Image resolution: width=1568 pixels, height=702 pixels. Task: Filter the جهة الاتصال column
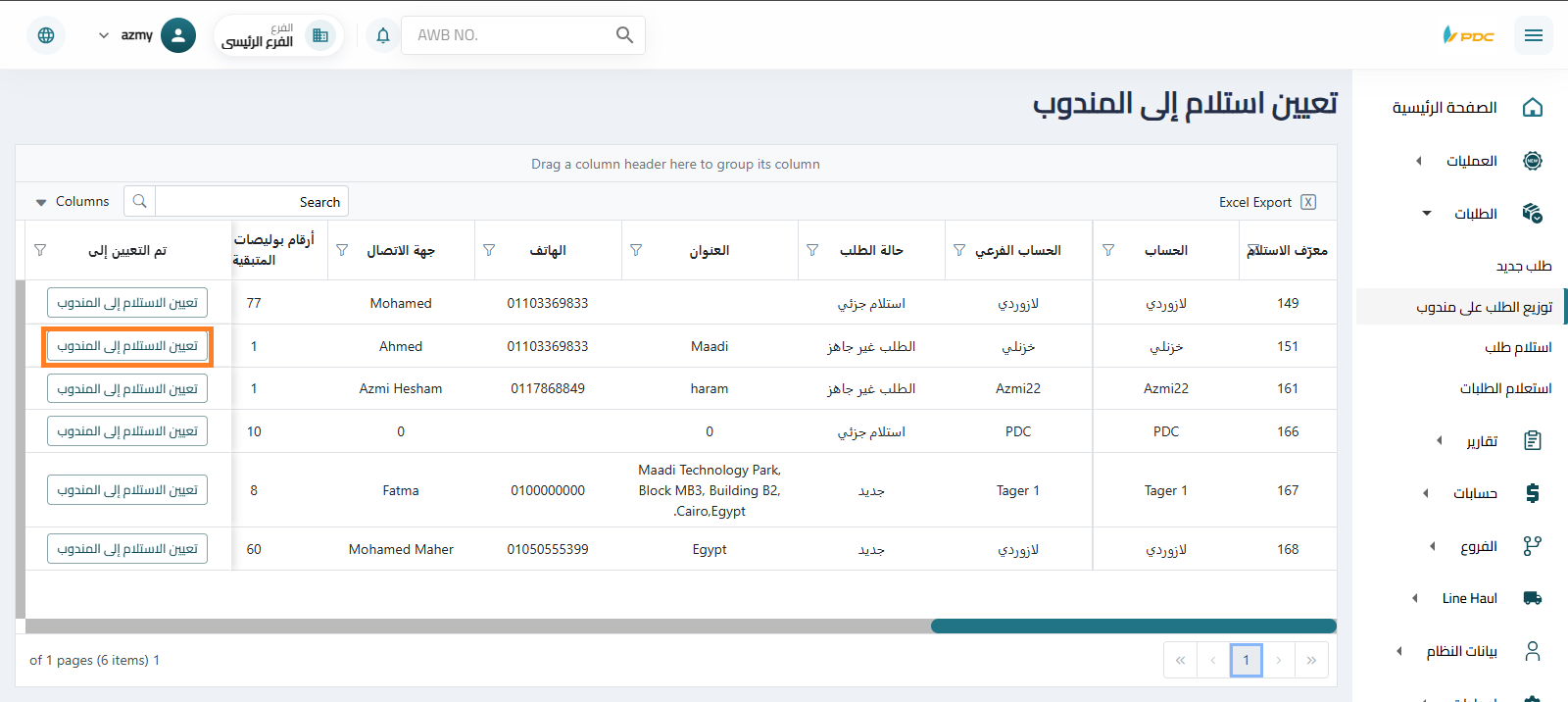342,250
